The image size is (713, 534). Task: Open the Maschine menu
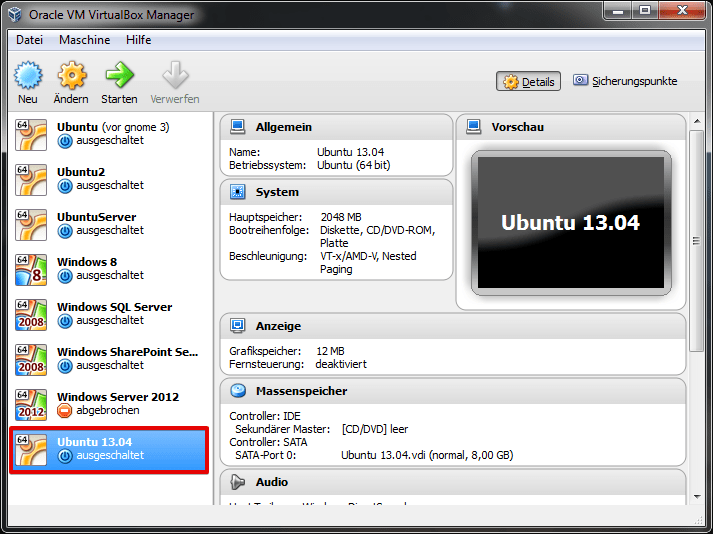85,40
